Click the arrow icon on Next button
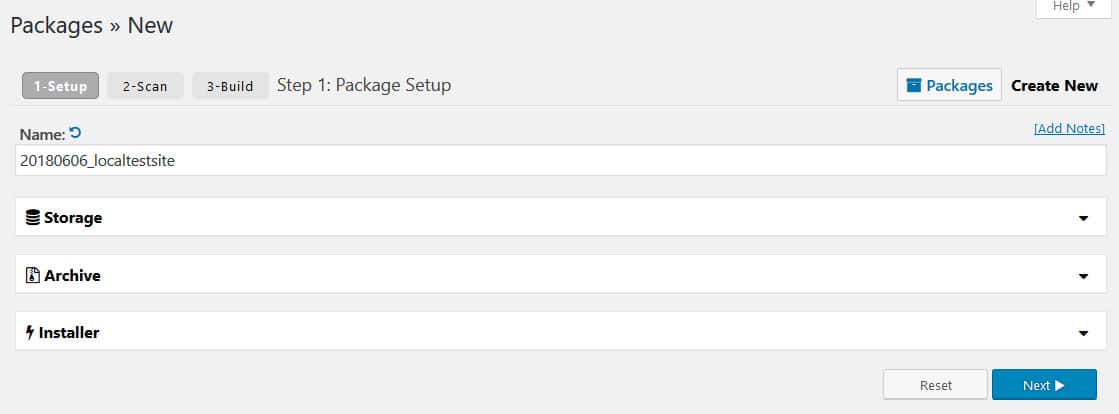 pyautogui.click(x=1060, y=385)
